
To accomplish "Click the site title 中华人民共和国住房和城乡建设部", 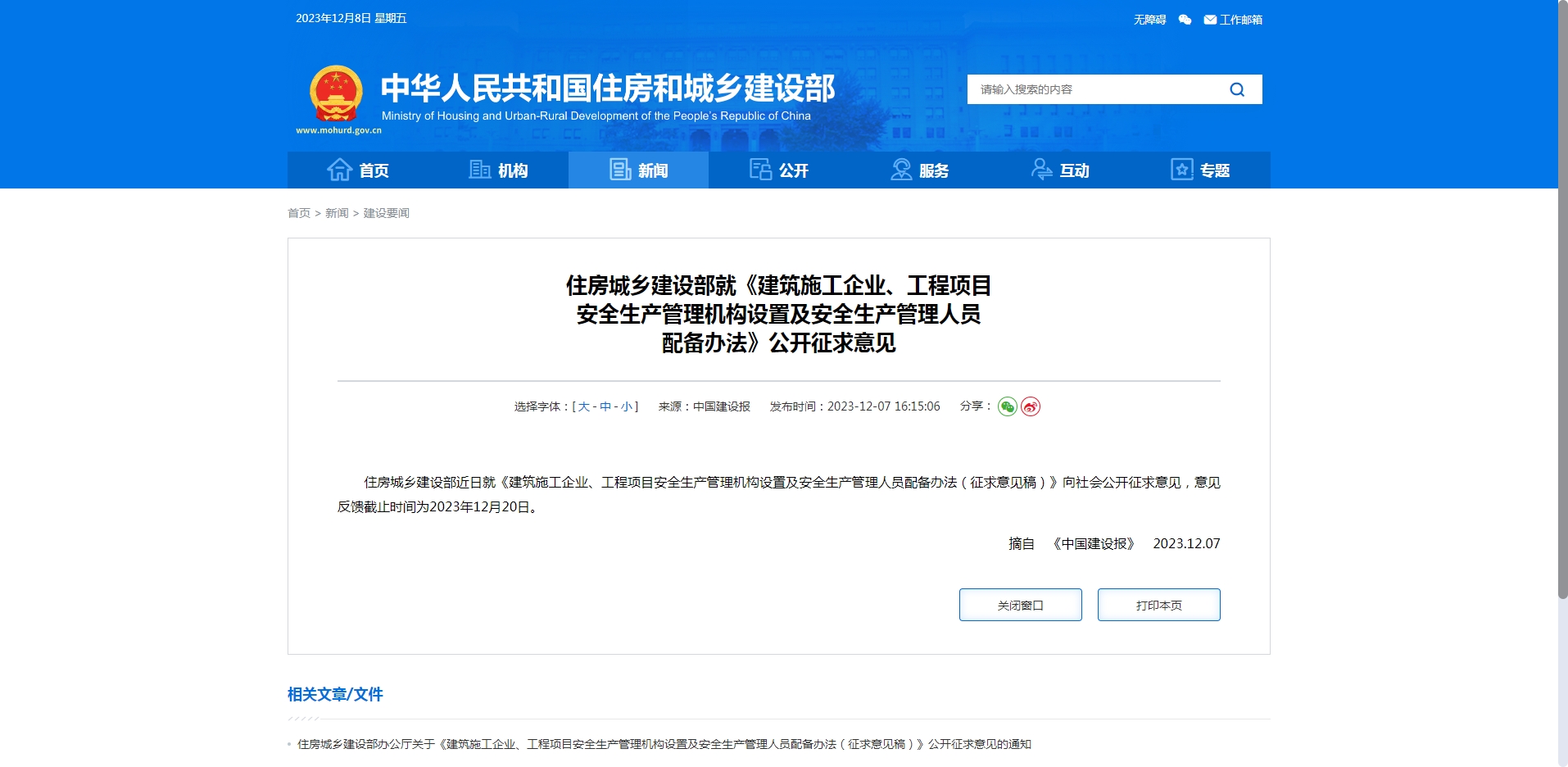I will [x=608, y=88].
